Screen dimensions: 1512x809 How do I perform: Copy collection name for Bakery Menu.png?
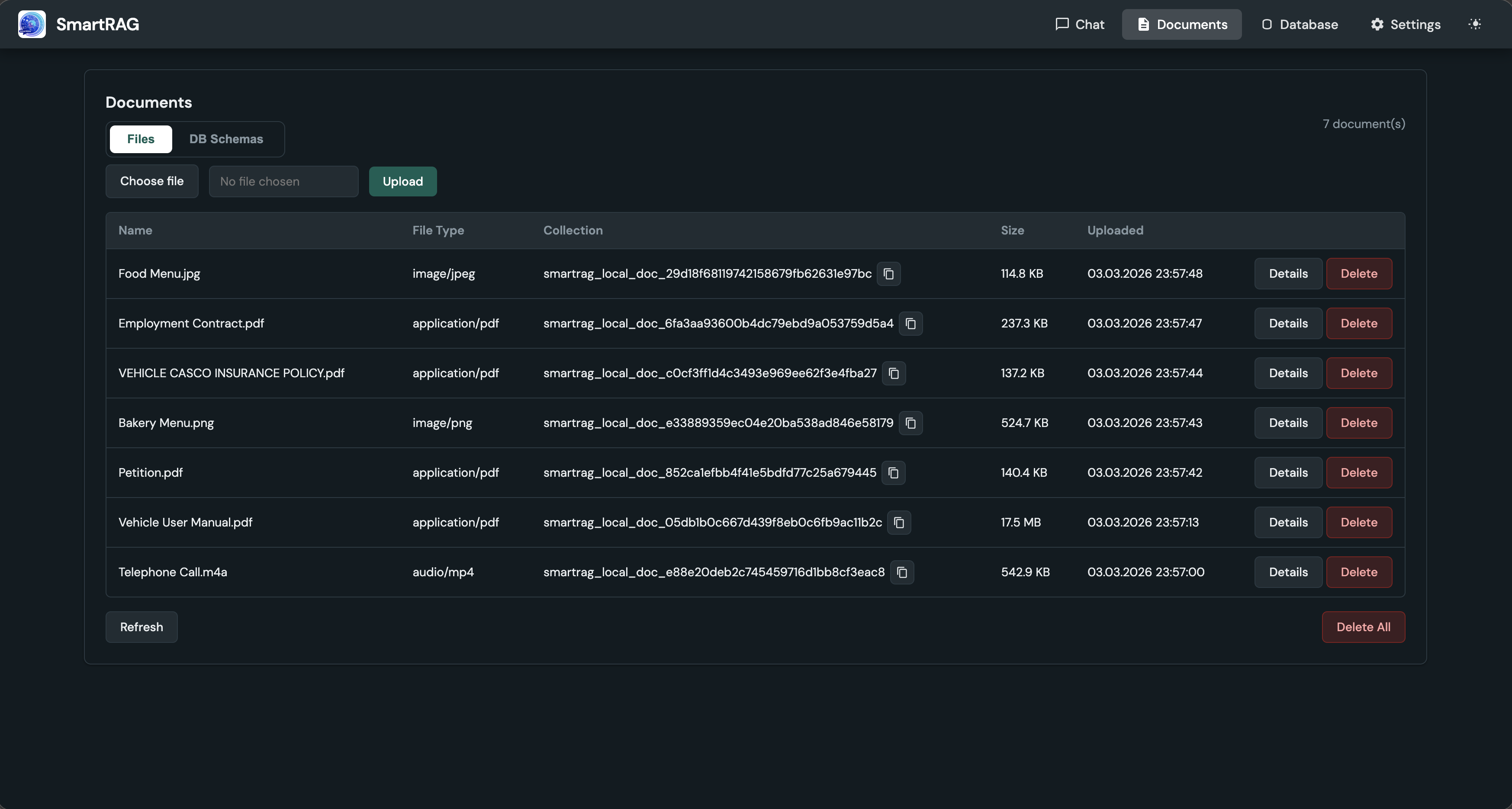(x=910, y=423)
